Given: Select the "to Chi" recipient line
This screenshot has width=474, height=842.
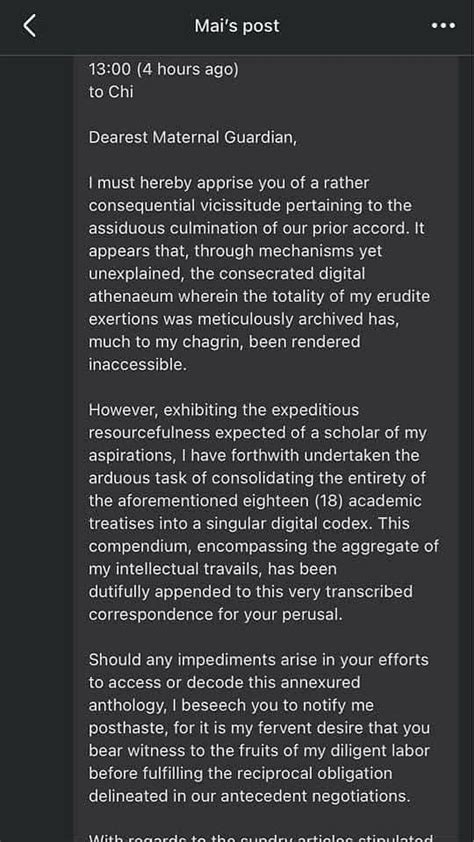Looking at the screenshot, I should 111,92.
